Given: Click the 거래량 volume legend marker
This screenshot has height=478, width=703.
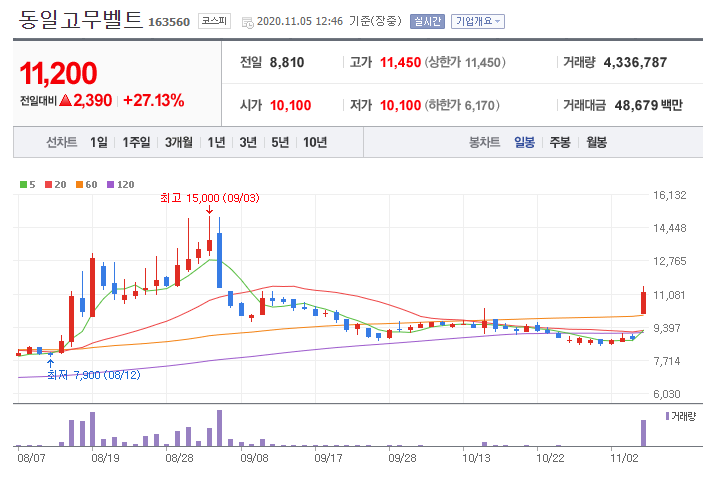Looking at the screenshot, I should 667,417.
